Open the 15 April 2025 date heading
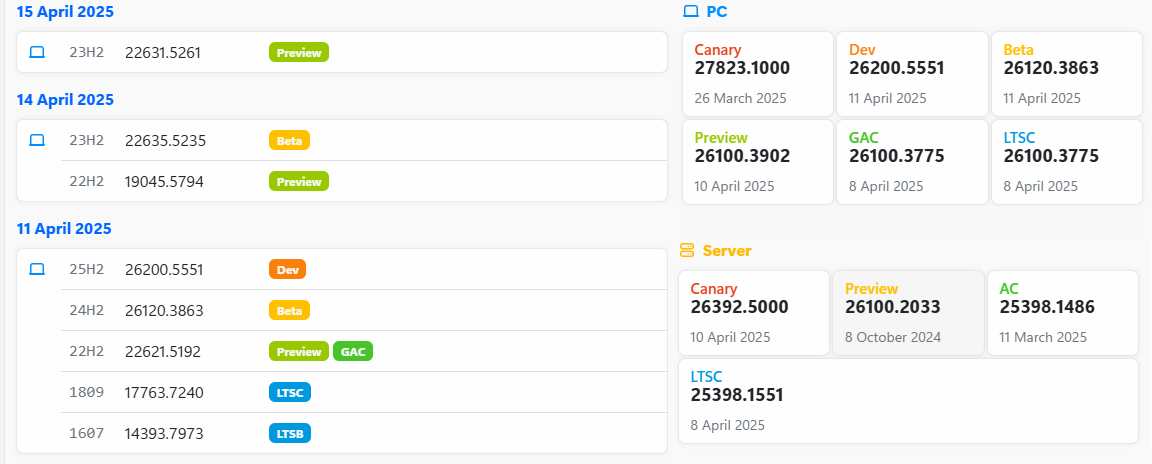This screenshot has width=1152, height=464. pyautogui.click(x=65, y=12)
